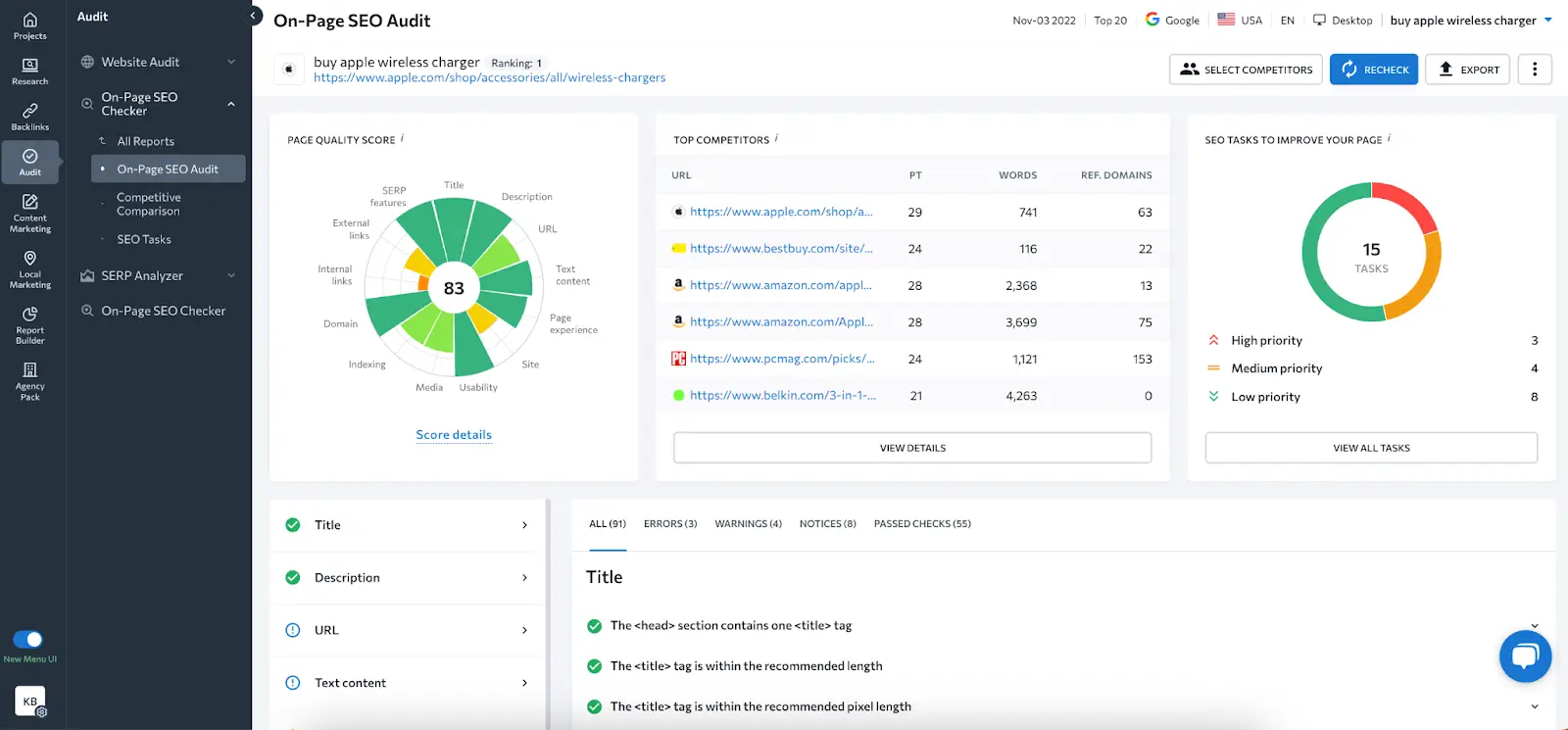
Task: Click the 15 Tasks donut chart
Action: click(x=1371, y=252)
